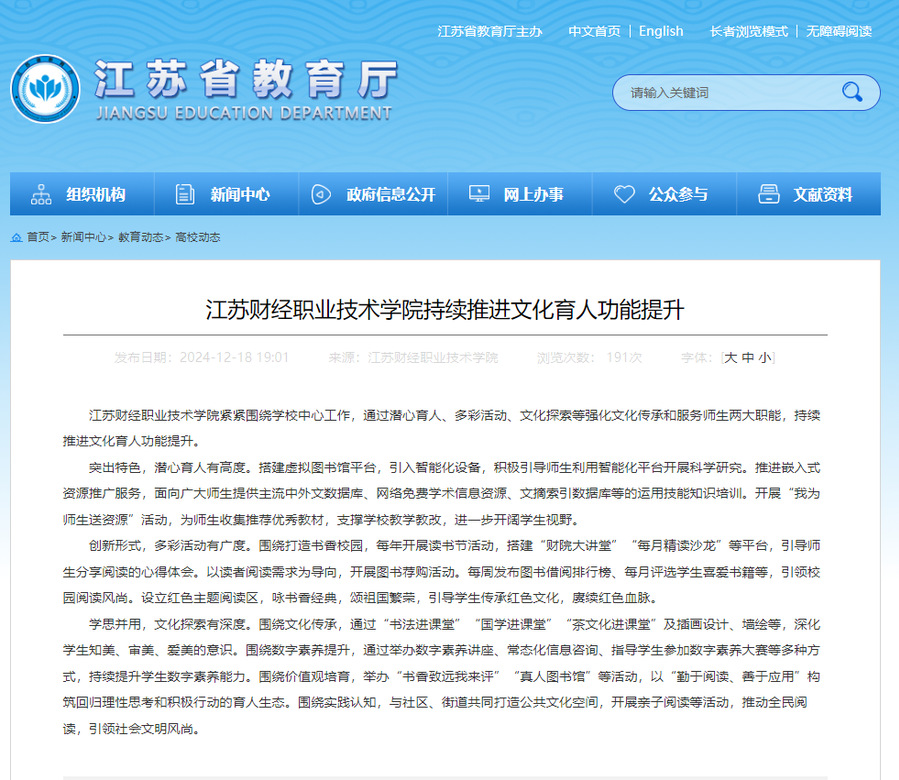Set font size to 大

[730, 357]
